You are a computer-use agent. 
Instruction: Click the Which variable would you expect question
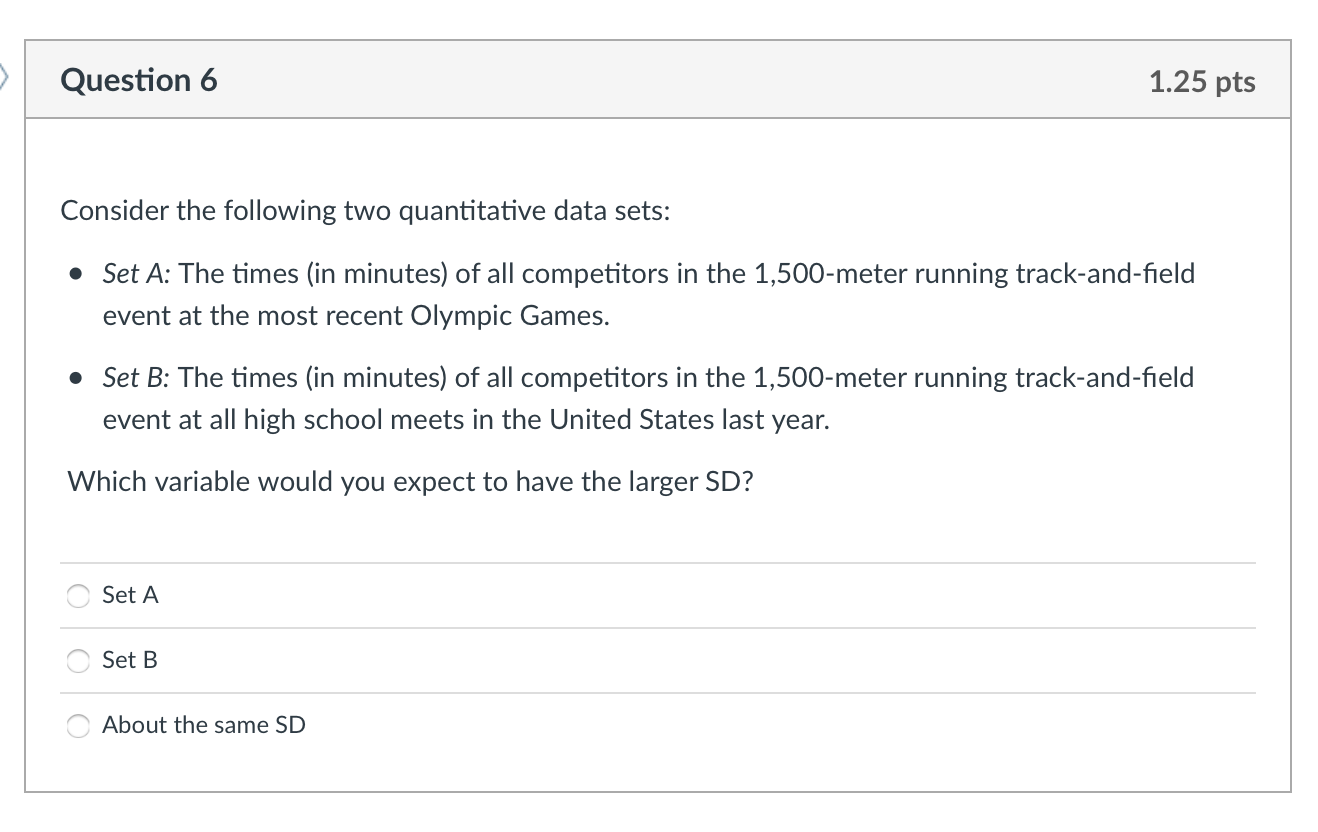tap(410, 482)
